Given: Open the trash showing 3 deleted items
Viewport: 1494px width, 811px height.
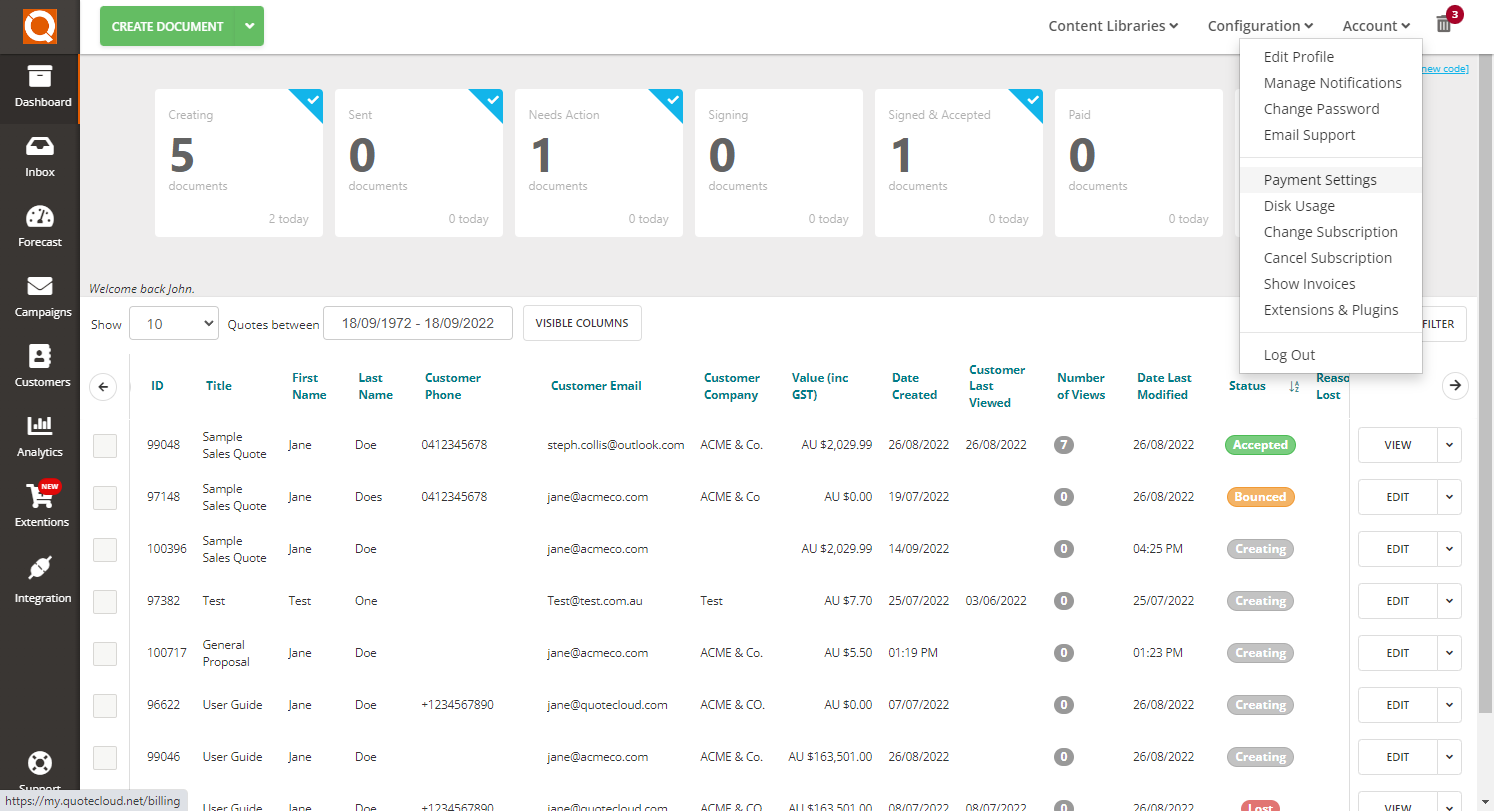Looking at the screenshot, I should 1443,22.
